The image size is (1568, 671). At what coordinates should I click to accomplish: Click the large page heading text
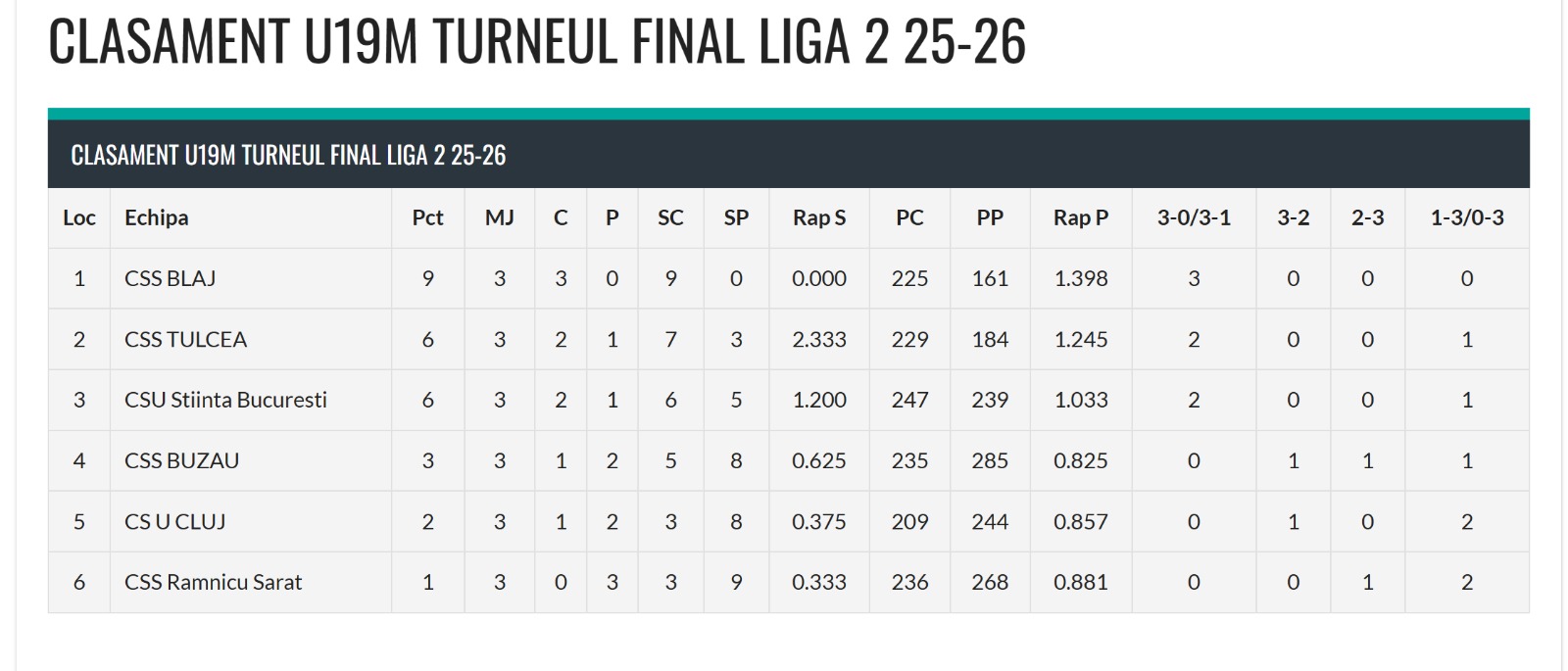pyautogui.click(x=537, y=41)
